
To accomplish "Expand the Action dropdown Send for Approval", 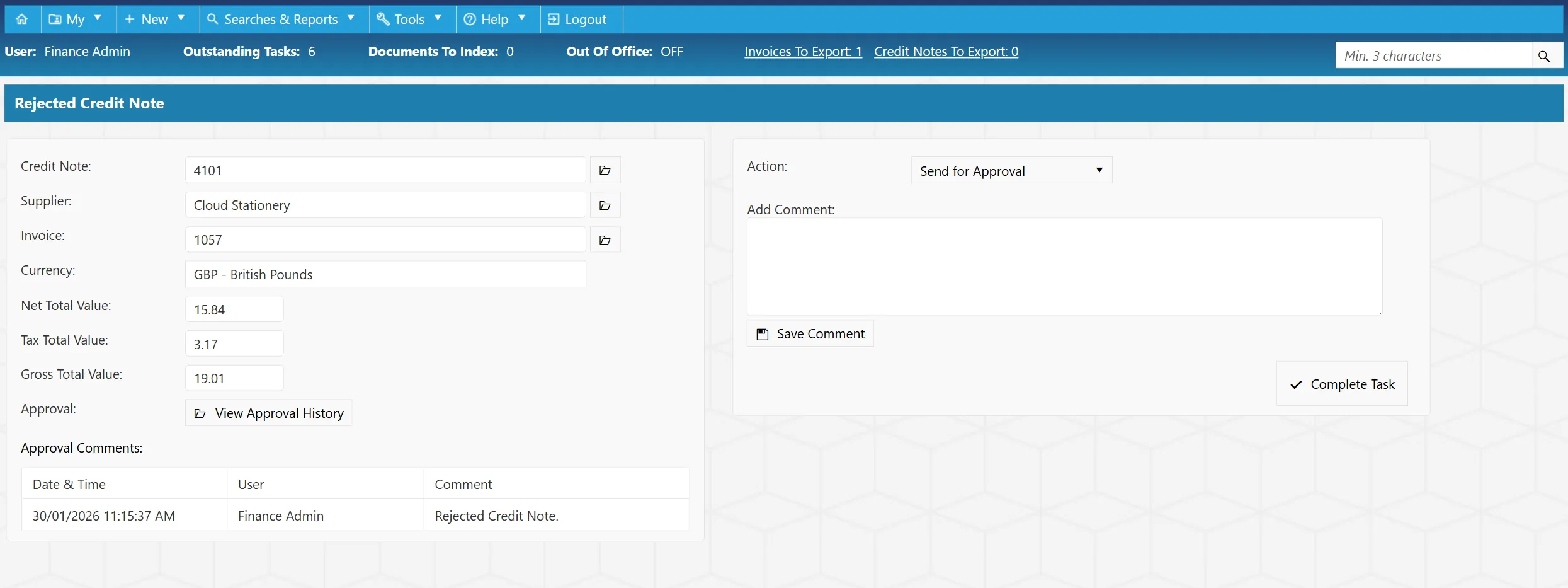I will coord(1011,170).
